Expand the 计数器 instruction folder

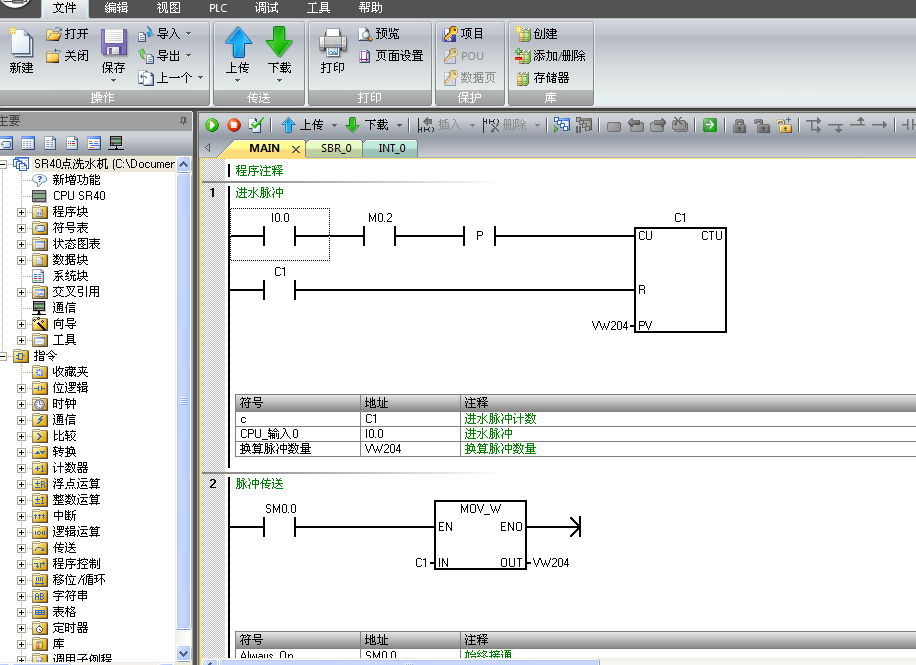[x=21, y=468]
